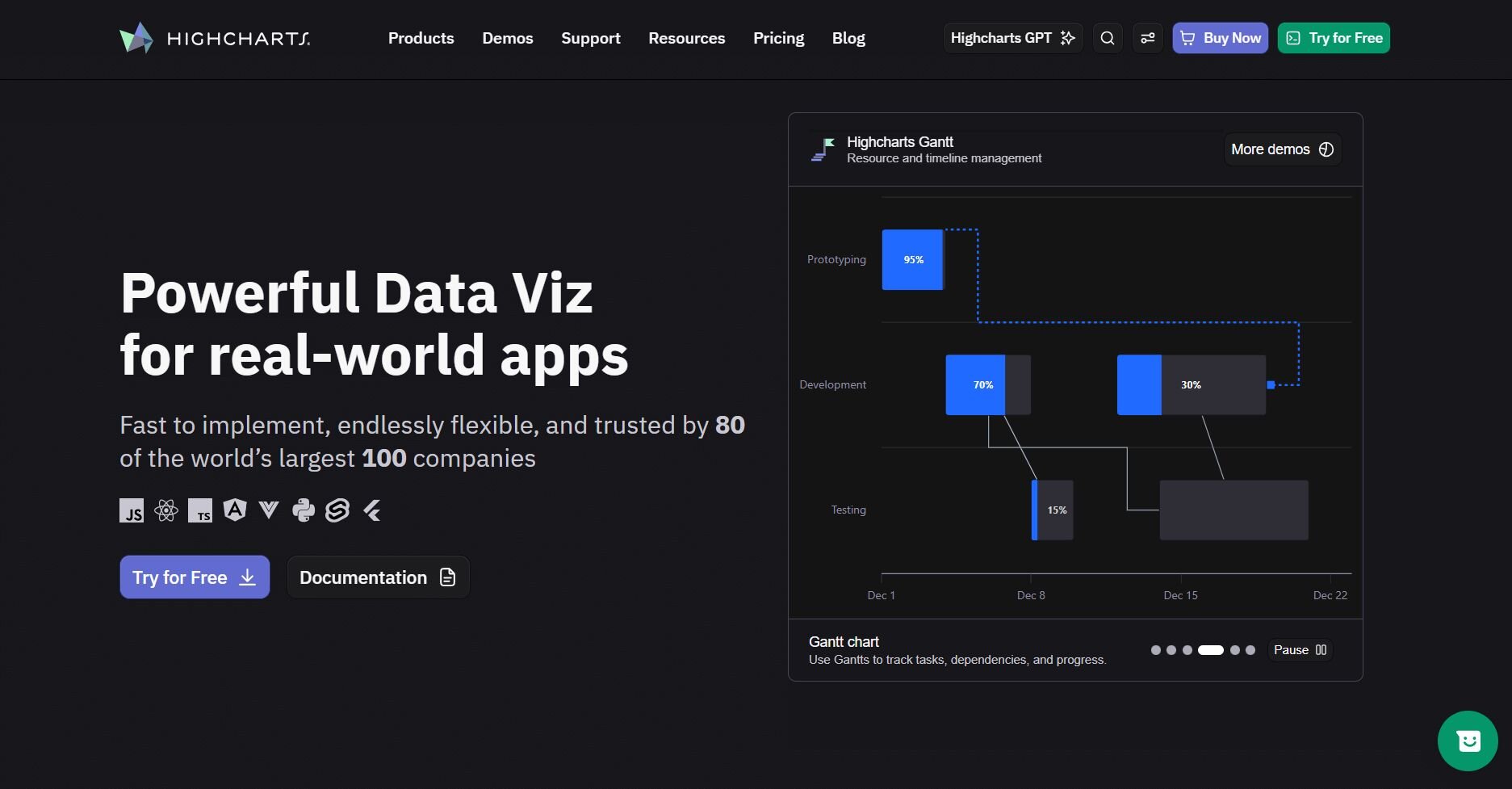Open the search magnifier icon

[x=1108, y=38]
